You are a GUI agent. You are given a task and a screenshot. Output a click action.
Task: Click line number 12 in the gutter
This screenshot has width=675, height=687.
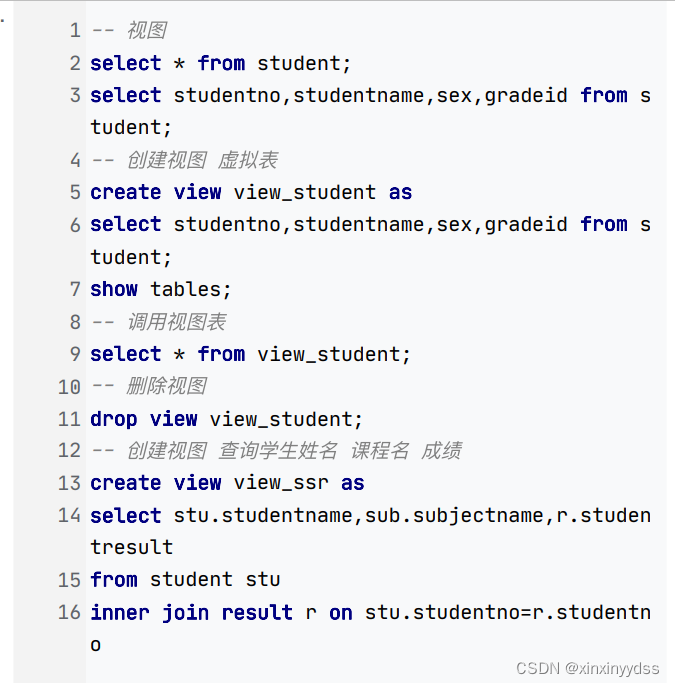tap(69, 451)
